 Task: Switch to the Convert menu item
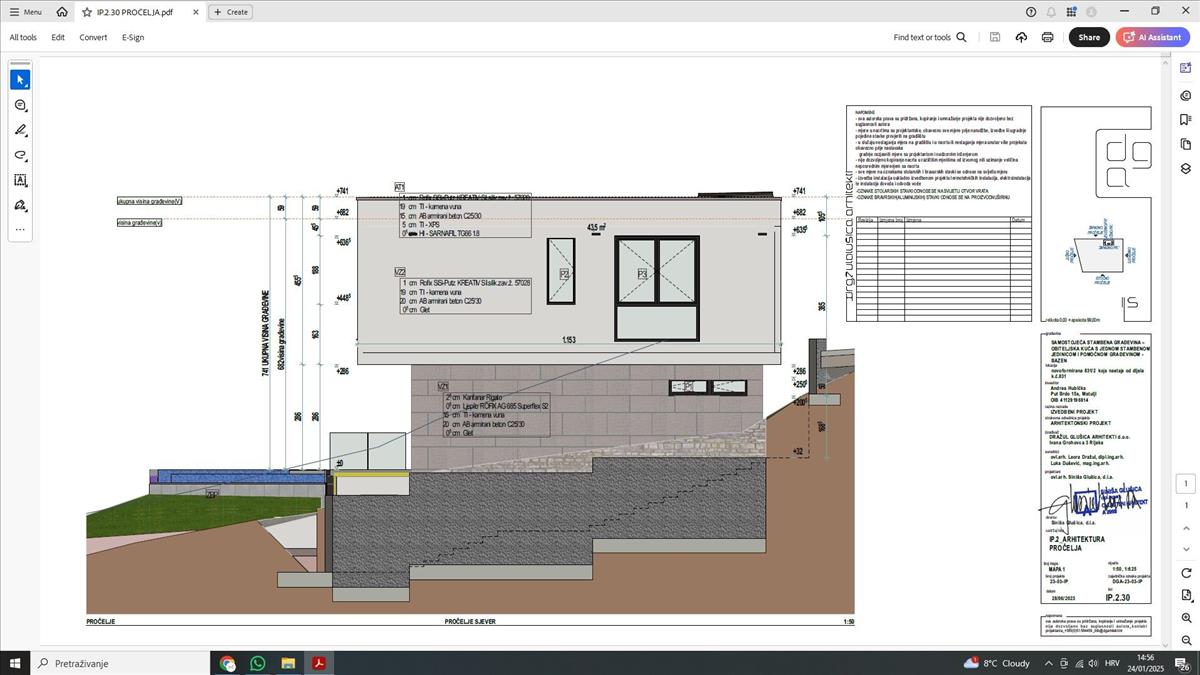(x=93, y=37)
